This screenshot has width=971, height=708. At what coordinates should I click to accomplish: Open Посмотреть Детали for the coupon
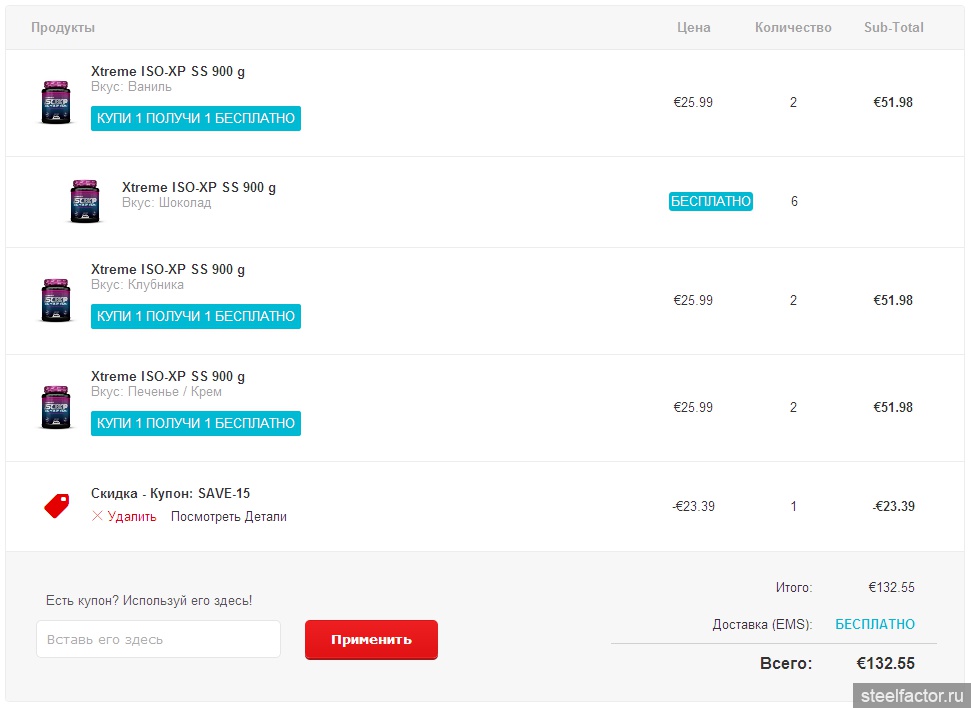click(x=228, y=517)
